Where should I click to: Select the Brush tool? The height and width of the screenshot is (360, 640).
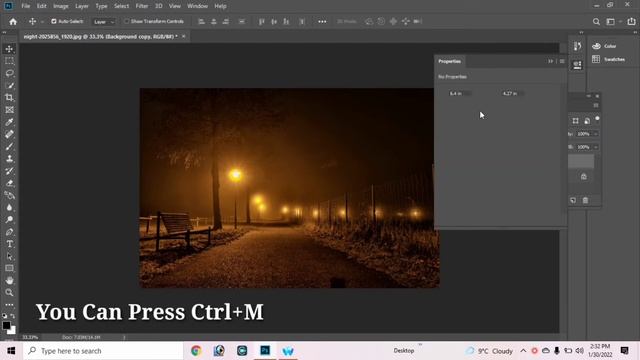9,147
